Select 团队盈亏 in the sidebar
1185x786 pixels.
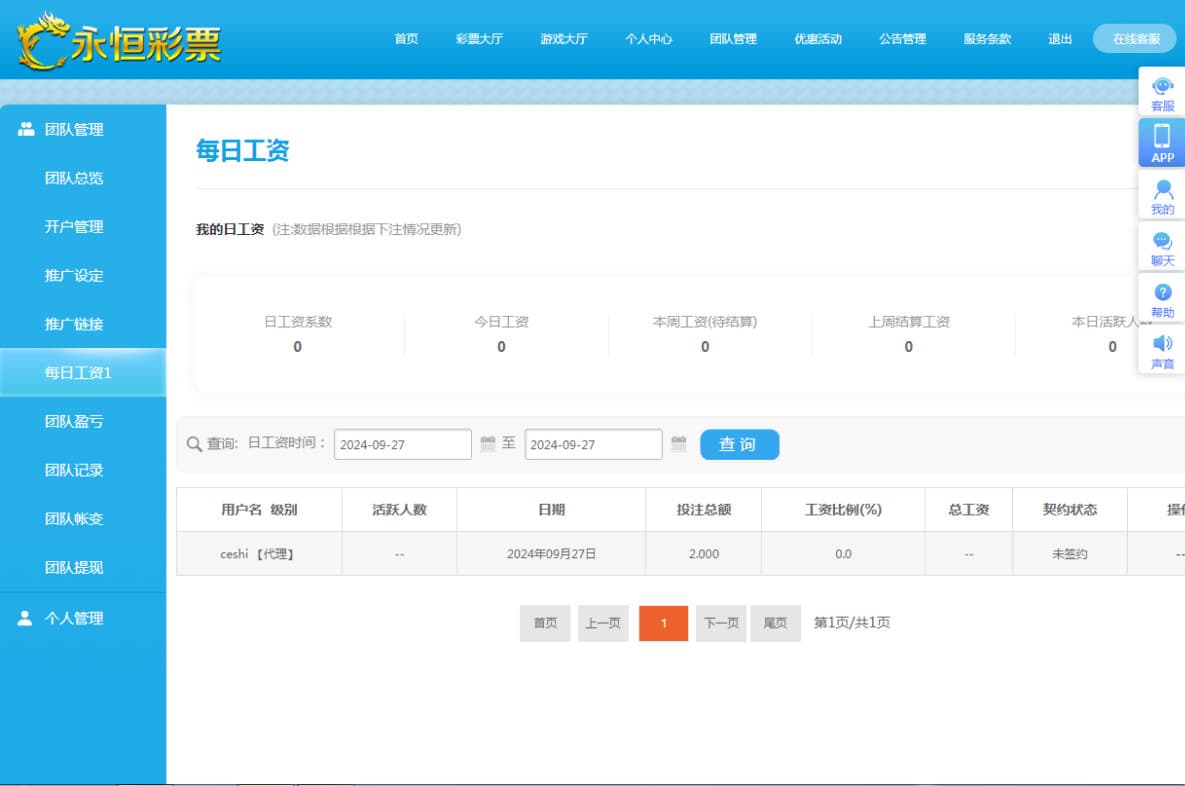74,422
